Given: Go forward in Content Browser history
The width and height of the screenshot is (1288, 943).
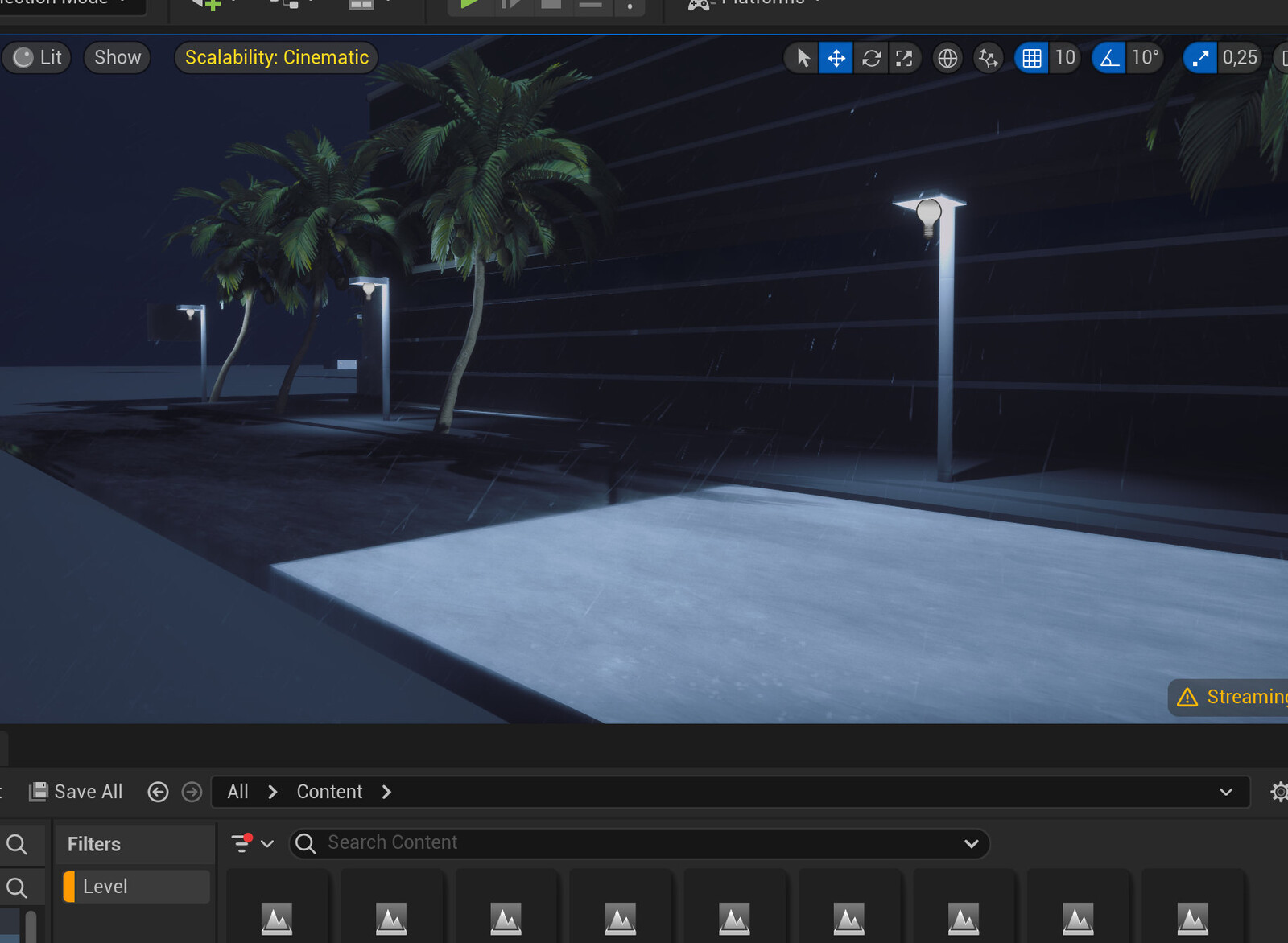Looking at the screenshot, I should coord(192,792).
